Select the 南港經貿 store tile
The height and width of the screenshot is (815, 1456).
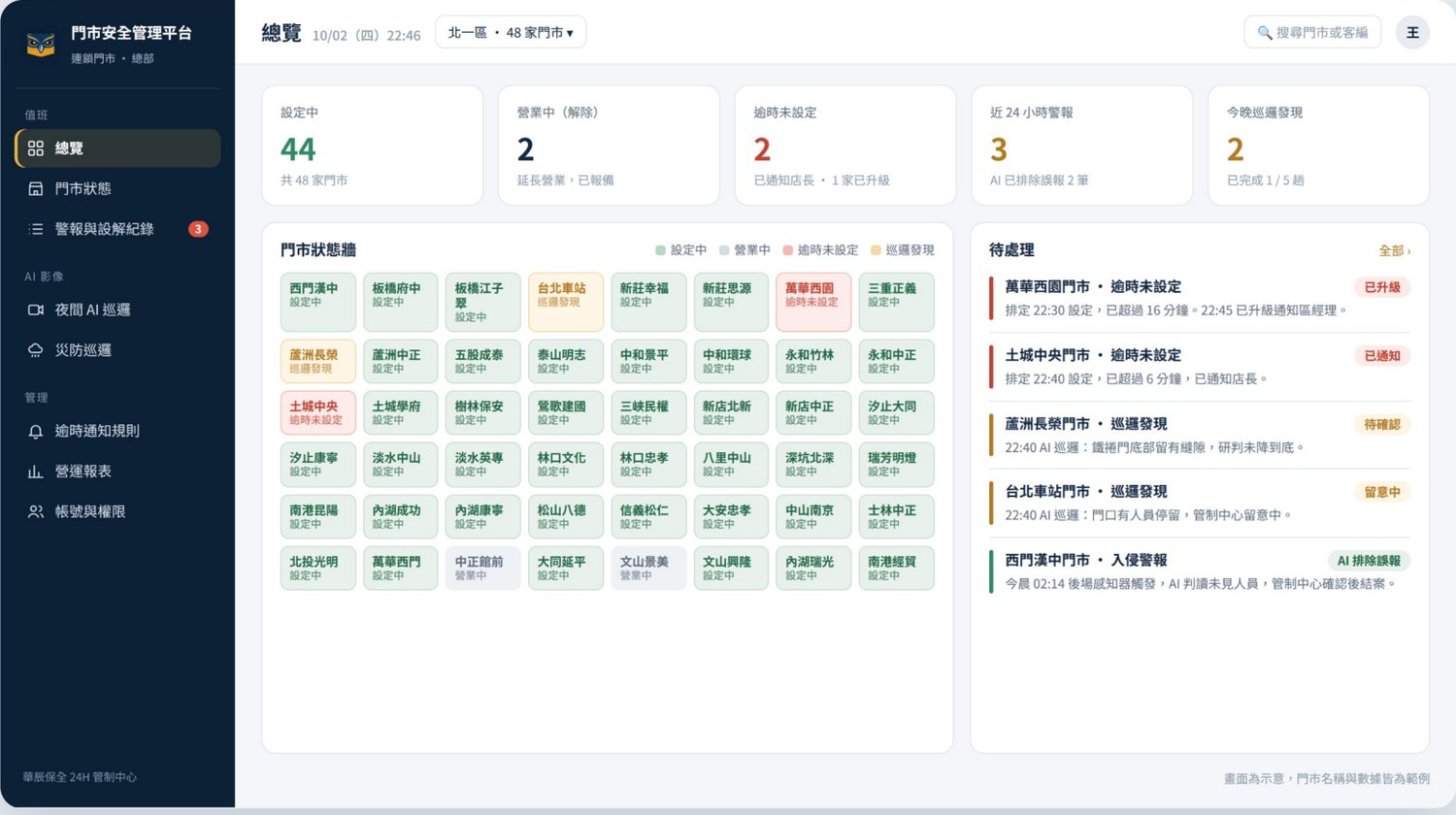click(896, 568)
